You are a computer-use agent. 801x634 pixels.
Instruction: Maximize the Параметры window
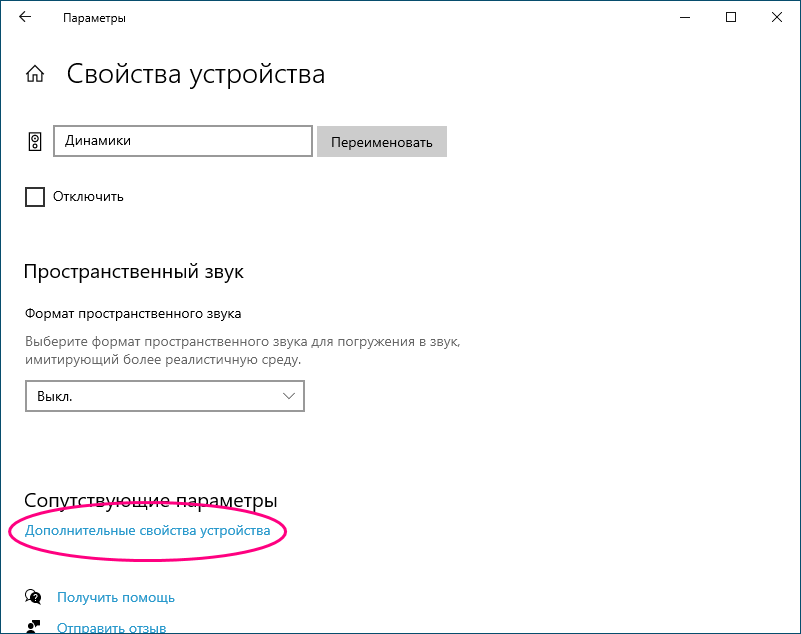pos(731,17)
